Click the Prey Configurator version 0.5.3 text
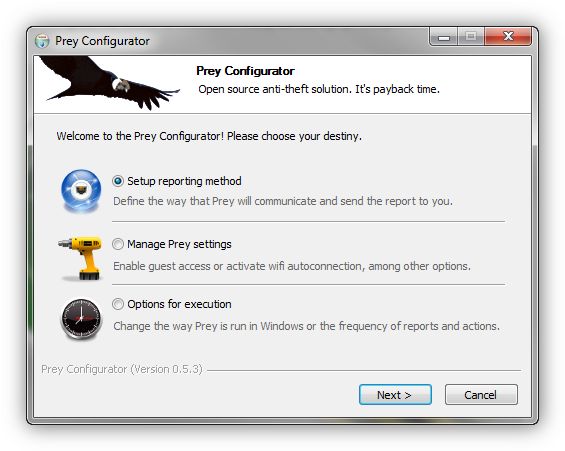This screenshot has height=451, width=565. click(122, 369)
